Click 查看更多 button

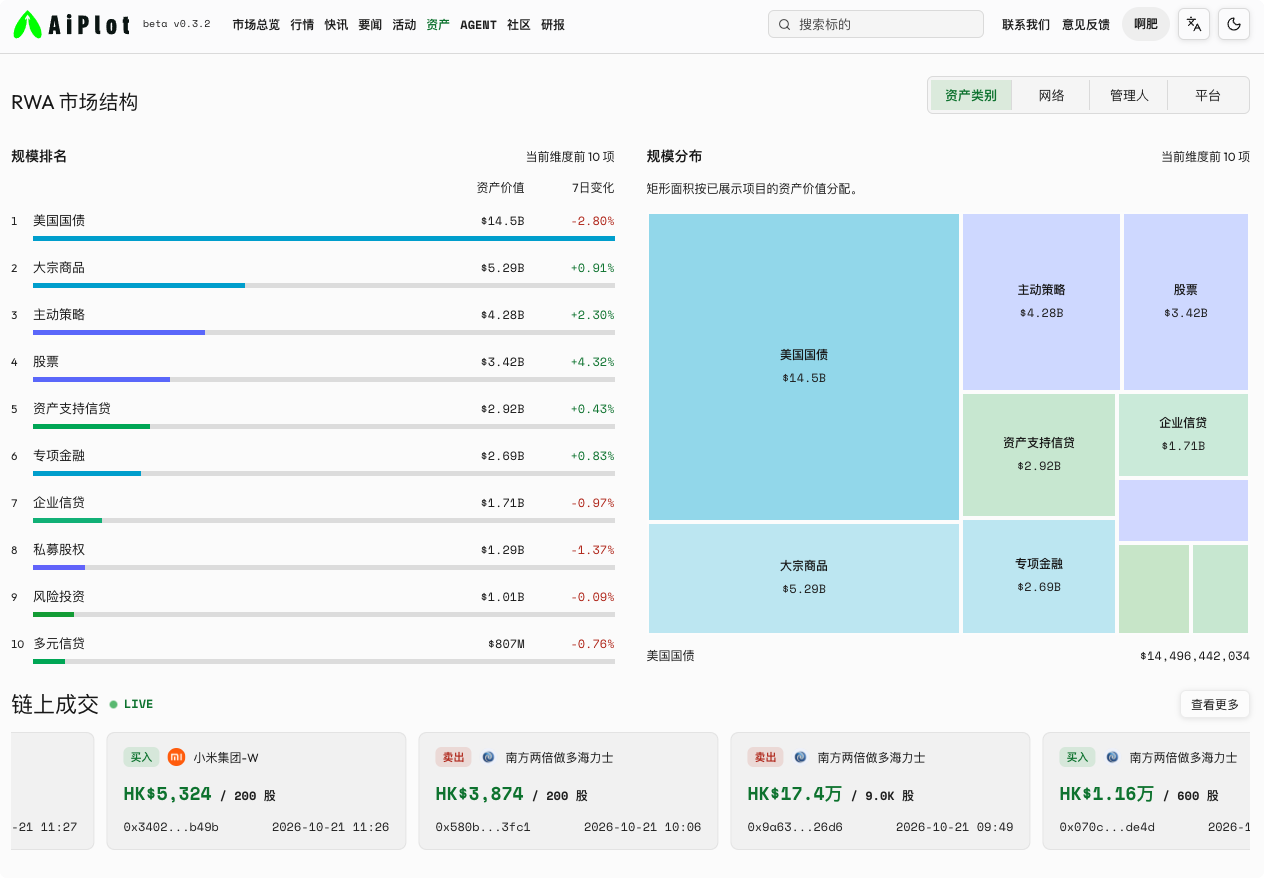(1215, 704)
